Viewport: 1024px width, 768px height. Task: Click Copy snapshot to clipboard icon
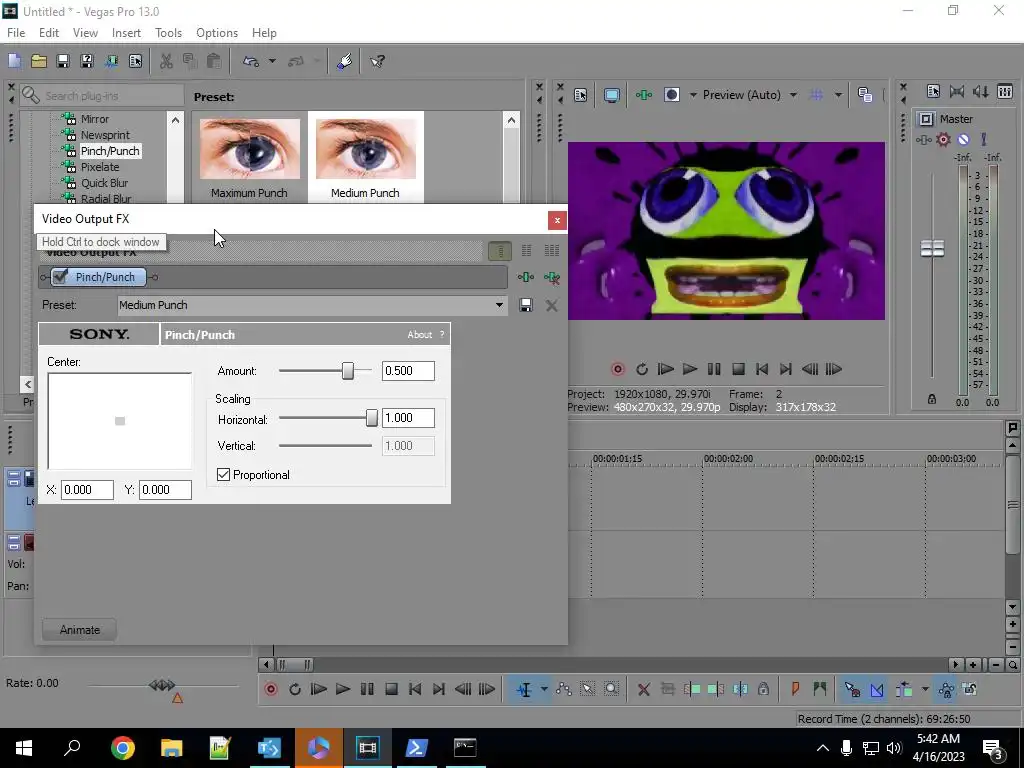click(865, 95)
